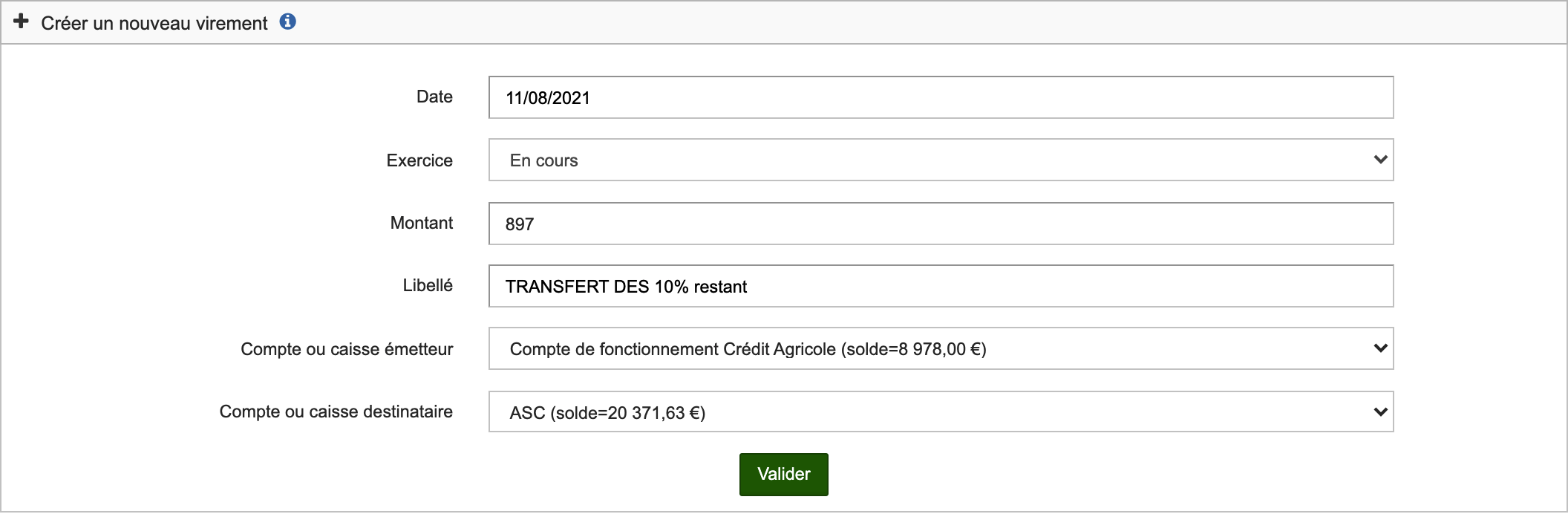This screenshot has height=514, width=1568.
Task: Click the chevron arrow of the ASC destinataire select
Action: coord(1380,411)
